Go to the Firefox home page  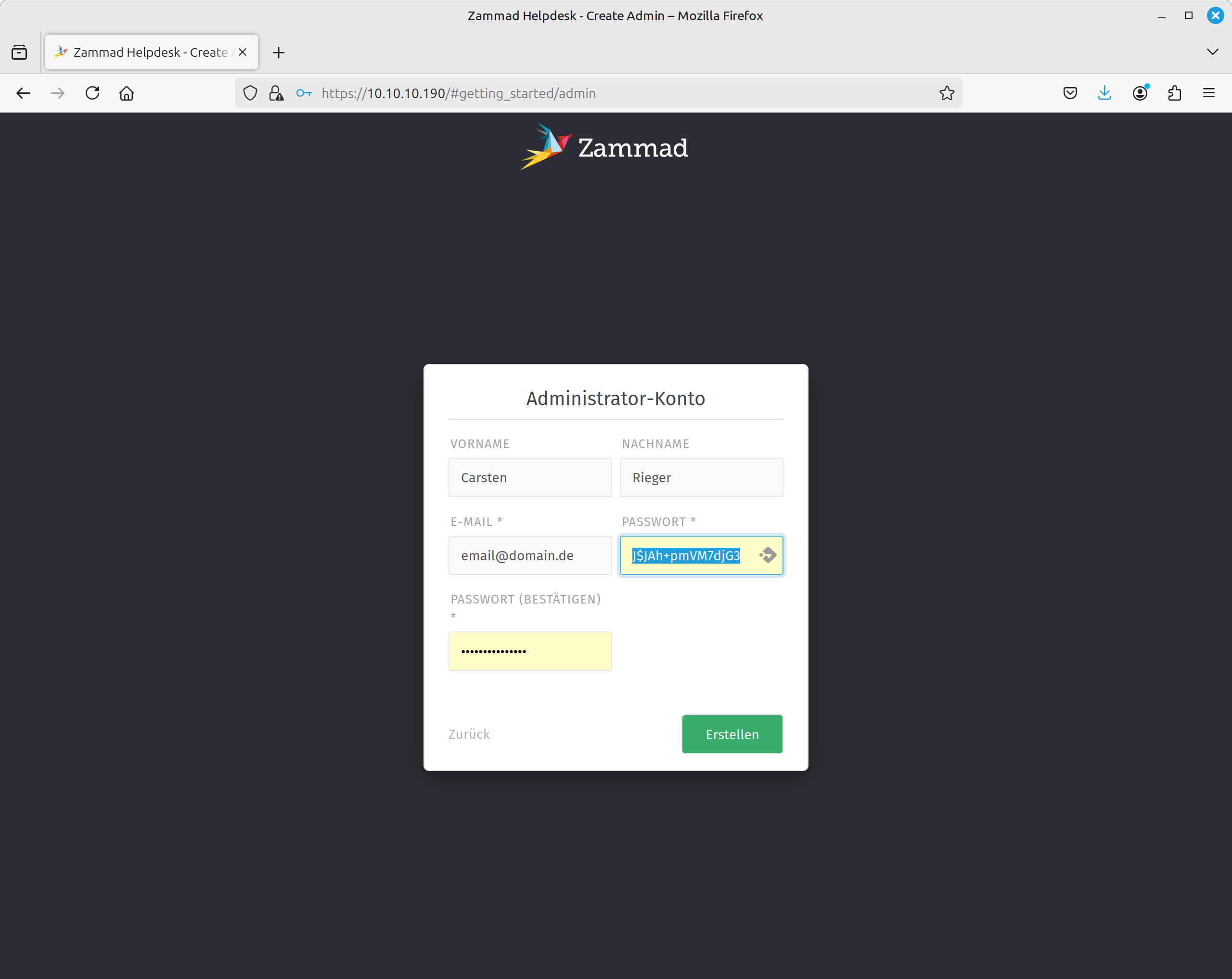[x=126, y=93]
